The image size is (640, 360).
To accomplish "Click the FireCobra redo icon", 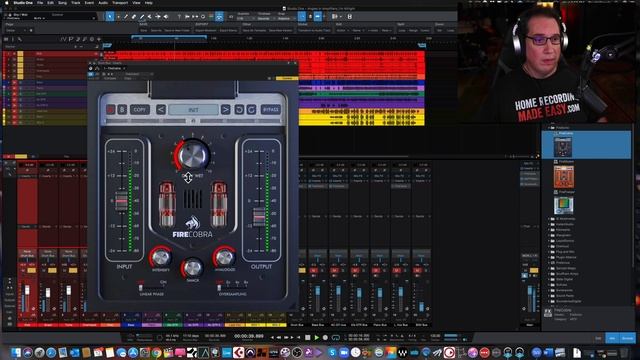I will click(251, 109).
